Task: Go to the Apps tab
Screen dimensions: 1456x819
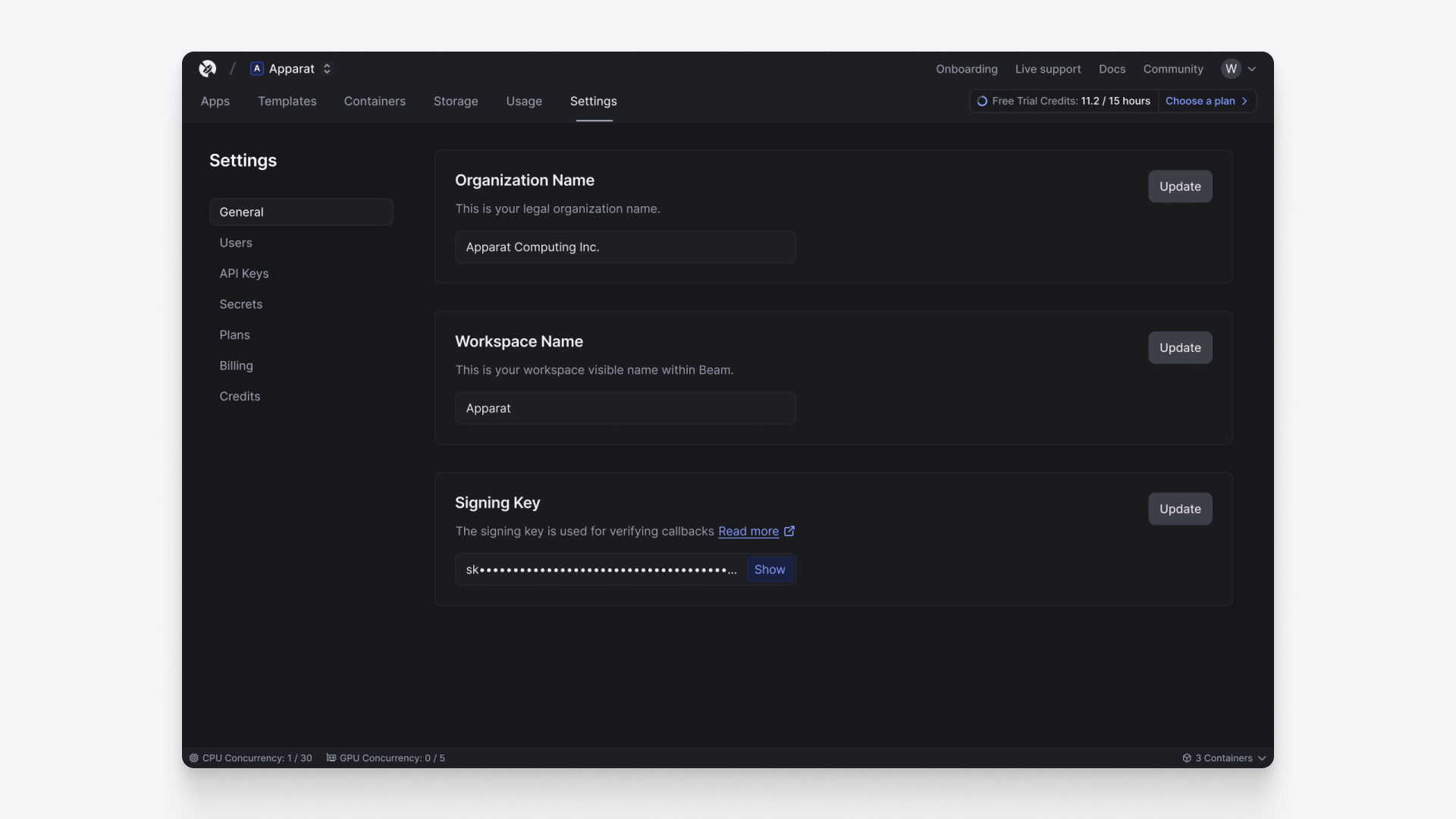Action: (x=215, y=101)
